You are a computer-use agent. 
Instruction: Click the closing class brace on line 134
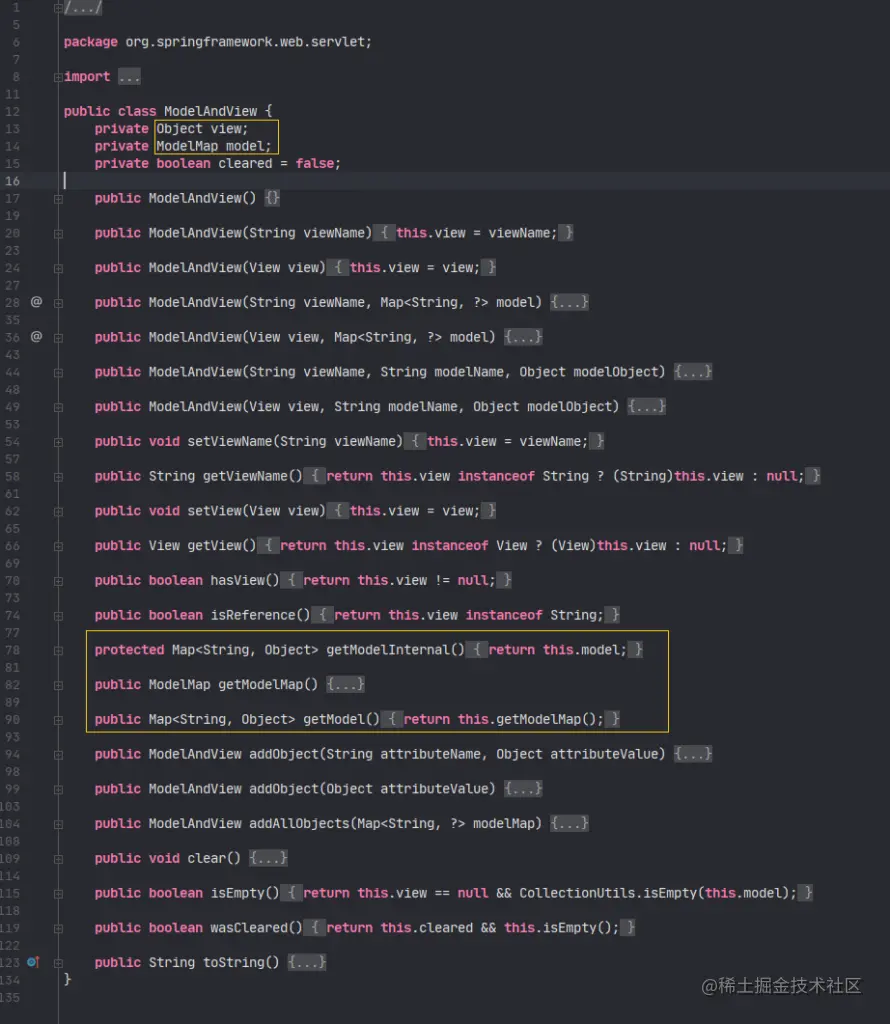pyautogui.click(x=67, y=978)
